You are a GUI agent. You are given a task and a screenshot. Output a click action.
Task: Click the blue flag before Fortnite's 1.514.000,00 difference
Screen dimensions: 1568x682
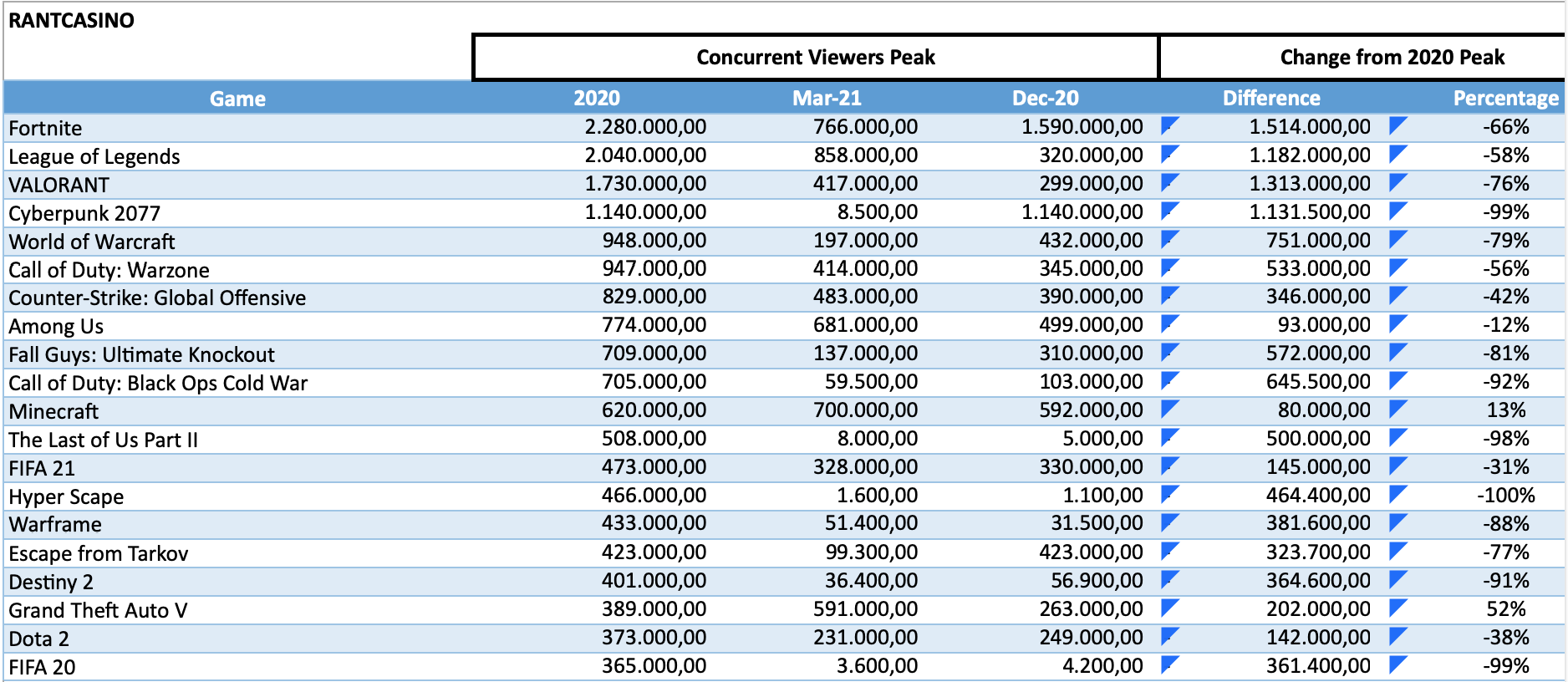tap(1169, 125)
